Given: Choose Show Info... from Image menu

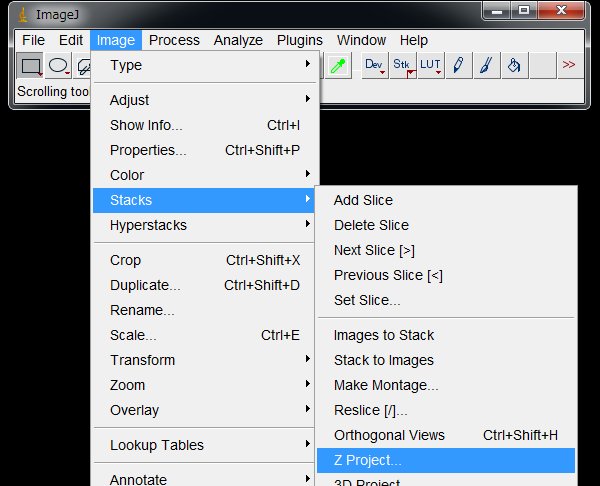Looking at the screenshot, I should click(204, 125).
